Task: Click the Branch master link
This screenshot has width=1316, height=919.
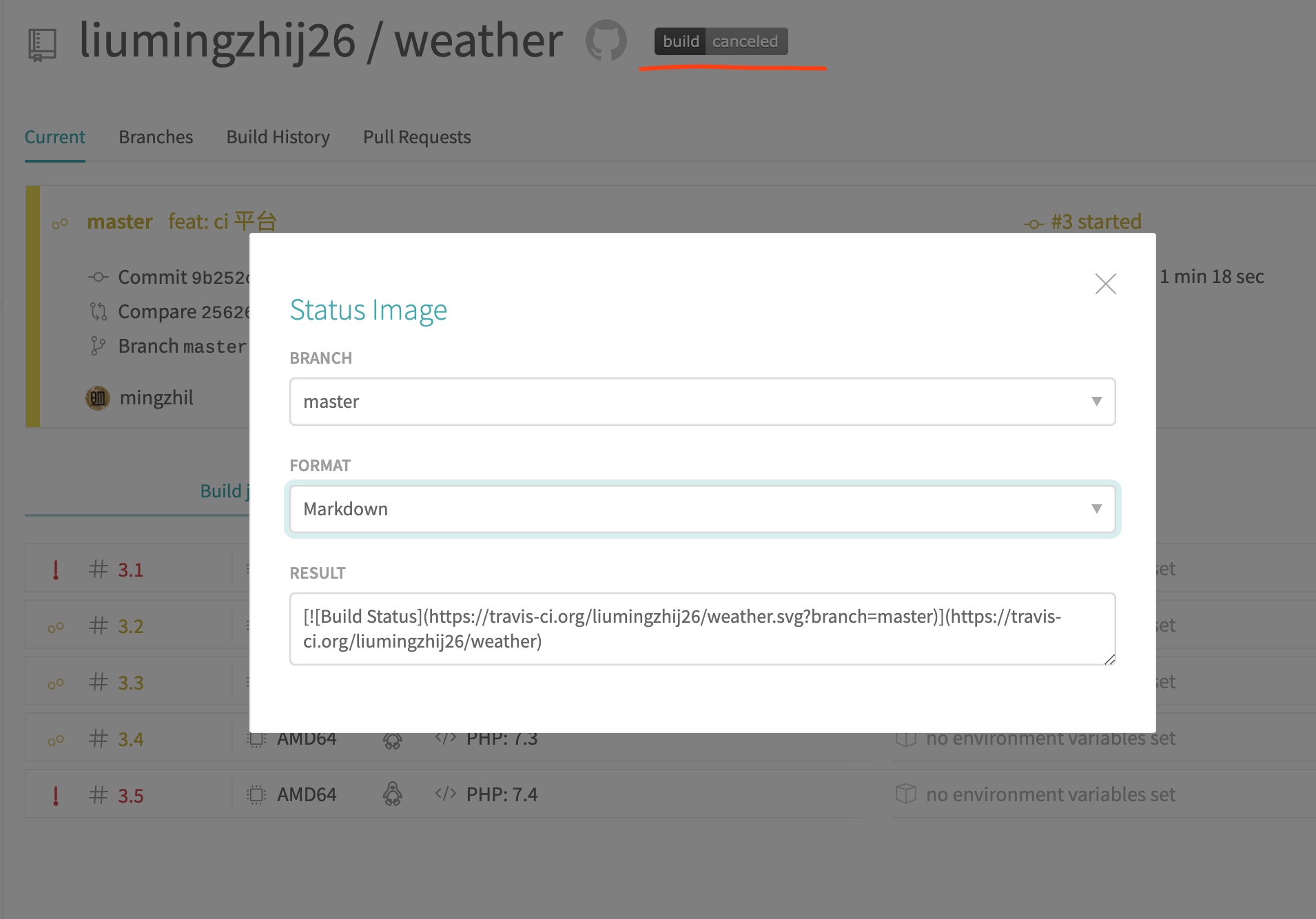Action: 182,346
